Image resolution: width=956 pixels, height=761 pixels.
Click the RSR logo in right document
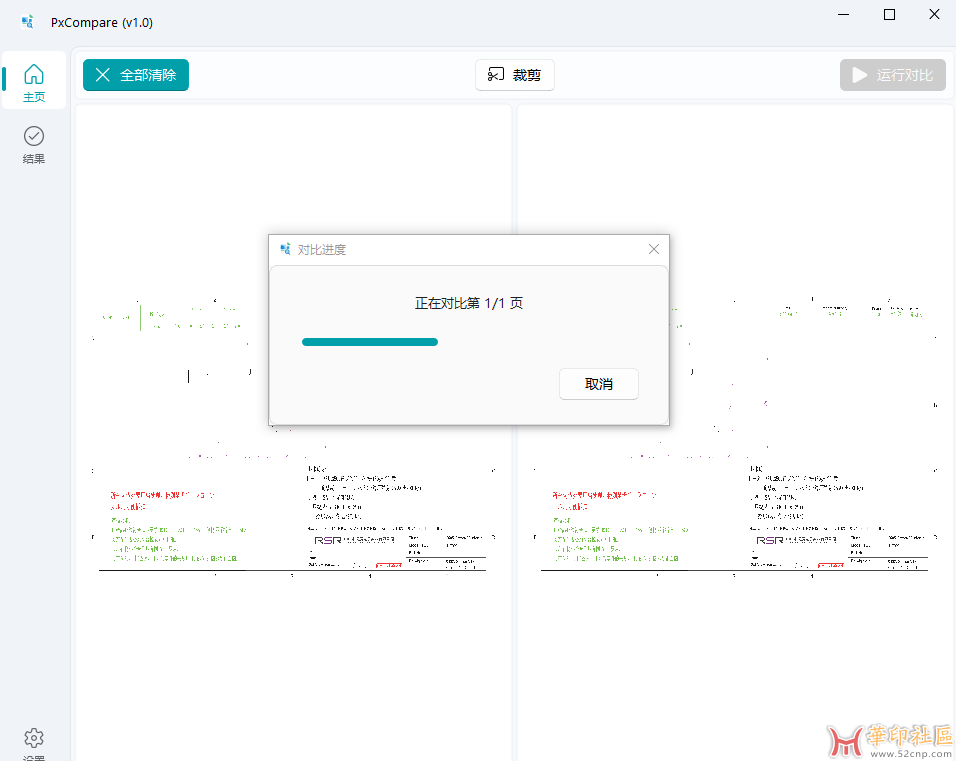769,540
